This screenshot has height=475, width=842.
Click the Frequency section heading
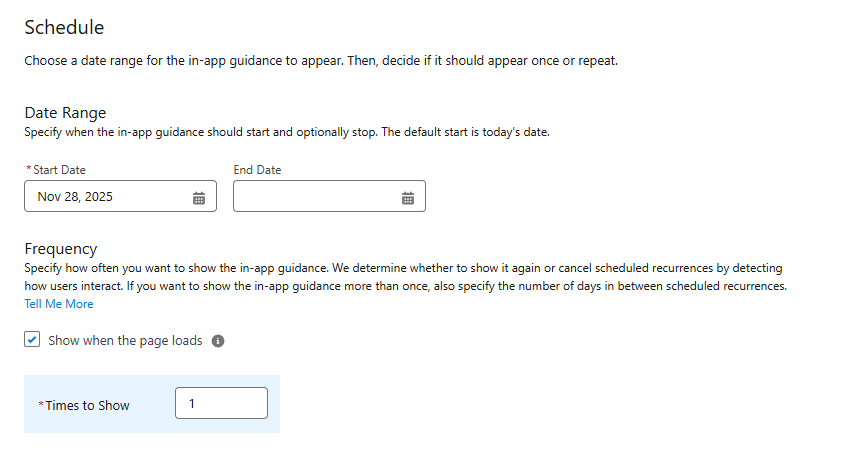pyautogui.click(x=61, y=249)
